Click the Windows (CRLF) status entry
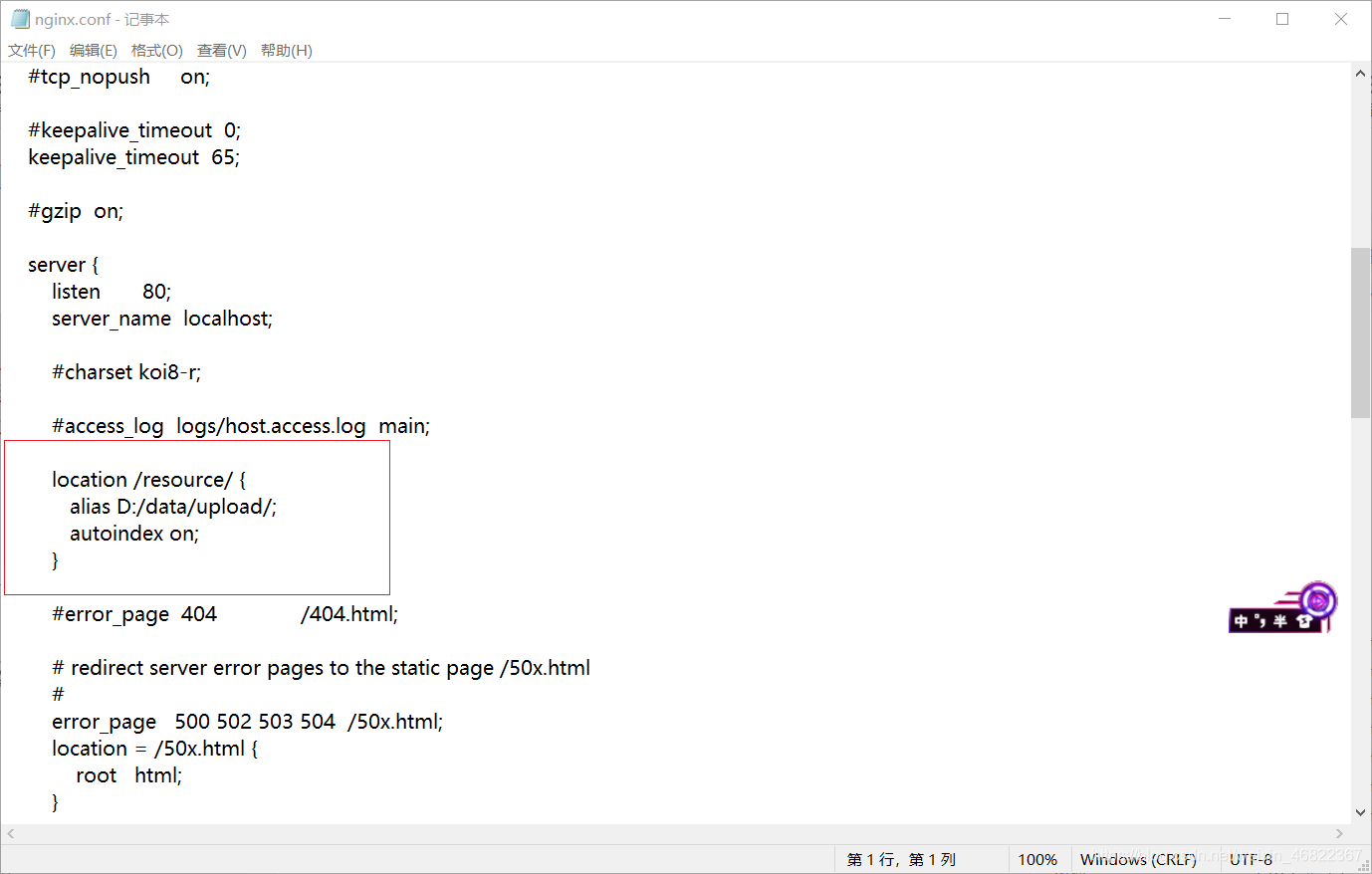This screenshot has height=874, width=1372. click(x=1138, y=859)
